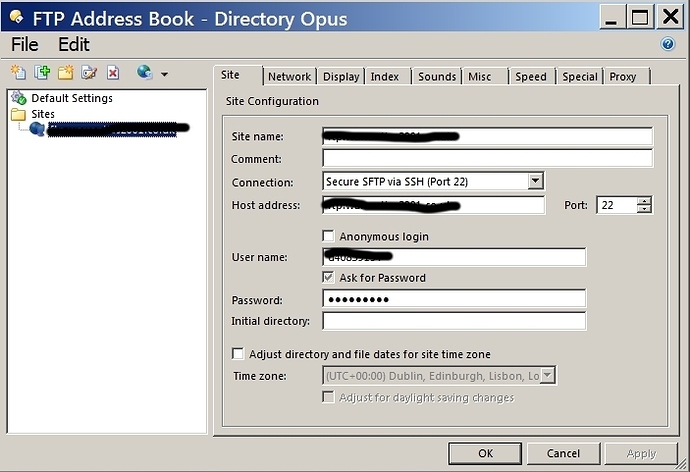The width and height of the screenshot is (690, 472).
Task: Click into the Comment field
Action: [487, 158]
